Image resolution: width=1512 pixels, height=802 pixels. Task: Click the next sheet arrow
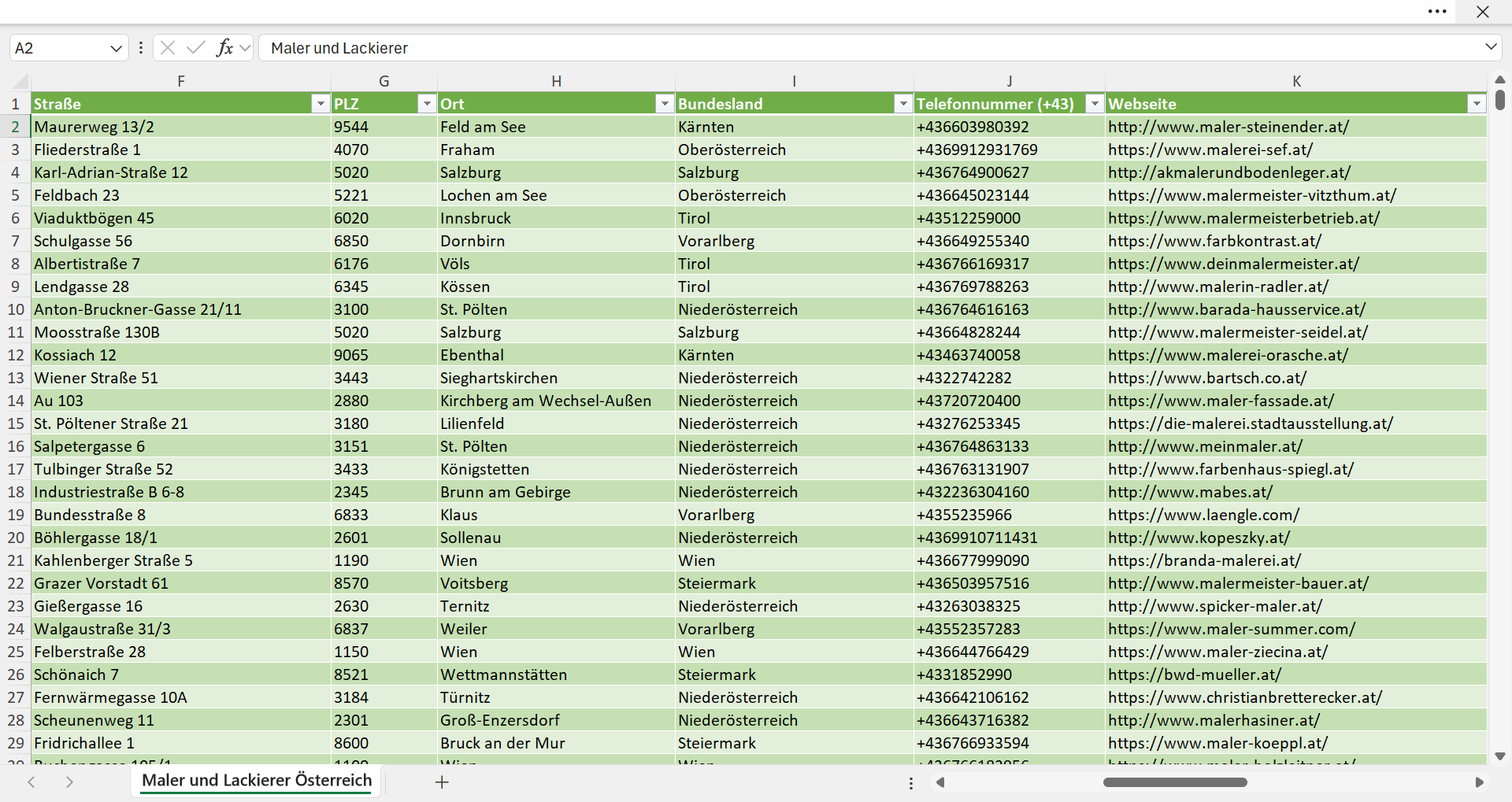click(69, 782)
